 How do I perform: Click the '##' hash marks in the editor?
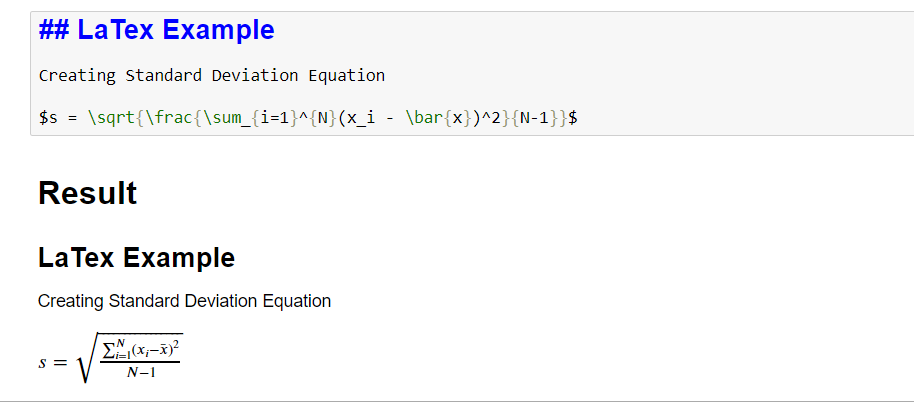pos(54,30)
